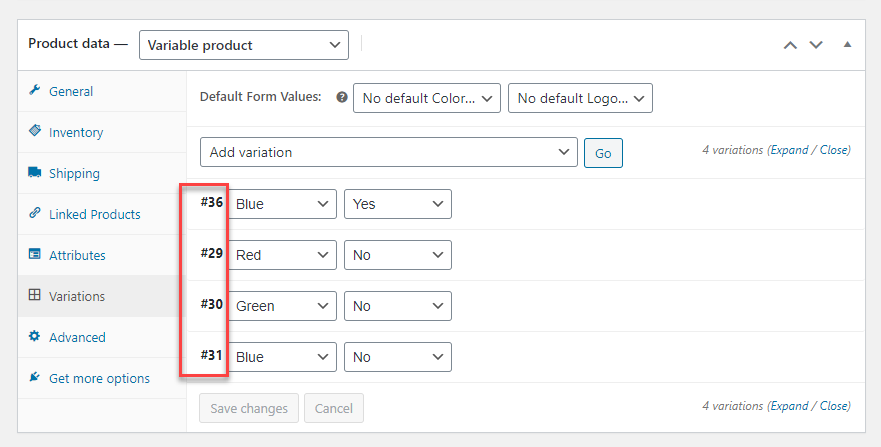Click the help icon beside Default Form Values
881x447 pixels.
click(342, 98)
